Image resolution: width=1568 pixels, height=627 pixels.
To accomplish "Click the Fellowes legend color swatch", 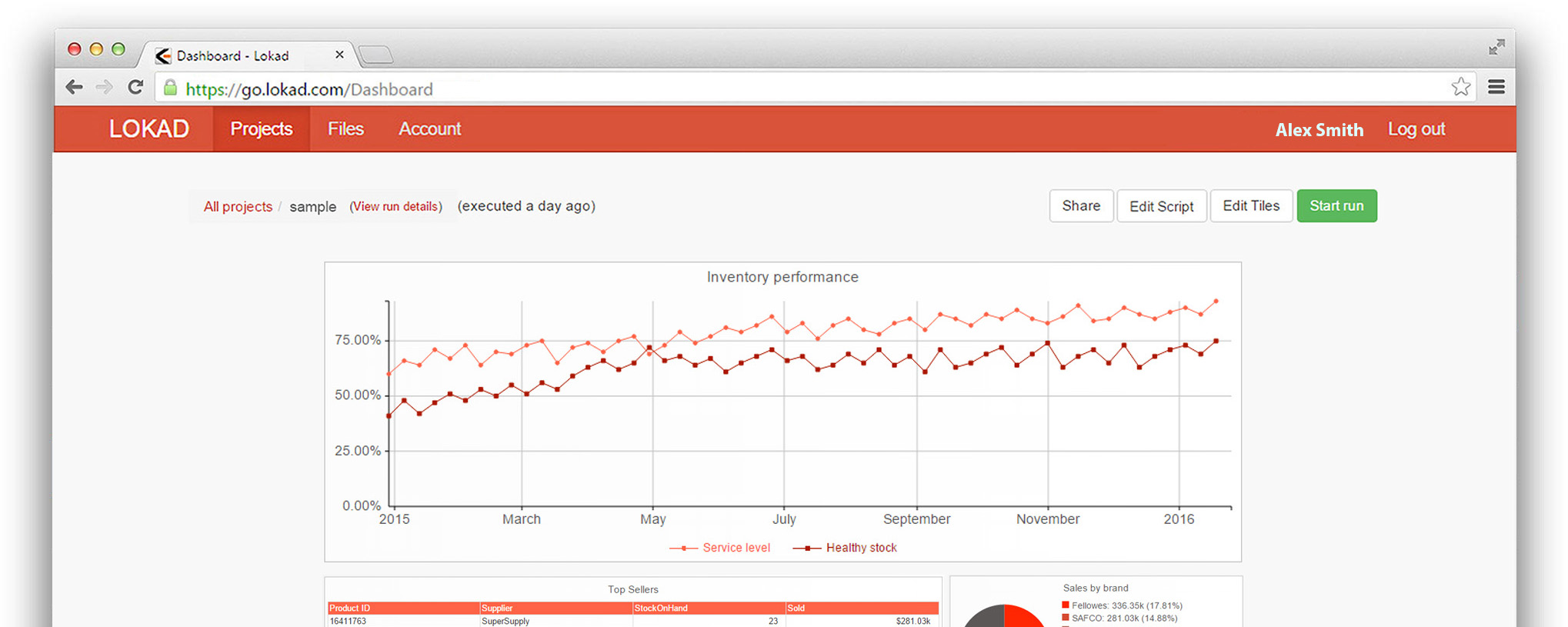I will pyautogui.click(x=1066, y=605).
